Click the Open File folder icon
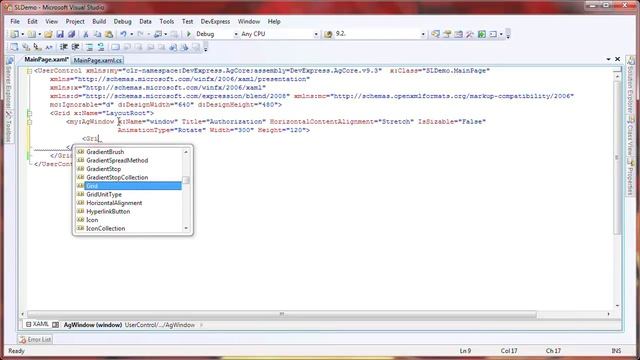Viewport: 640px width, 360px height. pyautogui.click(x=48, y=34)
